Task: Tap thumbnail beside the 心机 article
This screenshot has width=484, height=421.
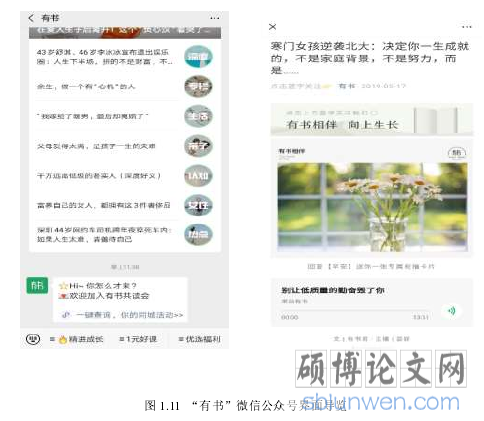Action: click(198, 86)
